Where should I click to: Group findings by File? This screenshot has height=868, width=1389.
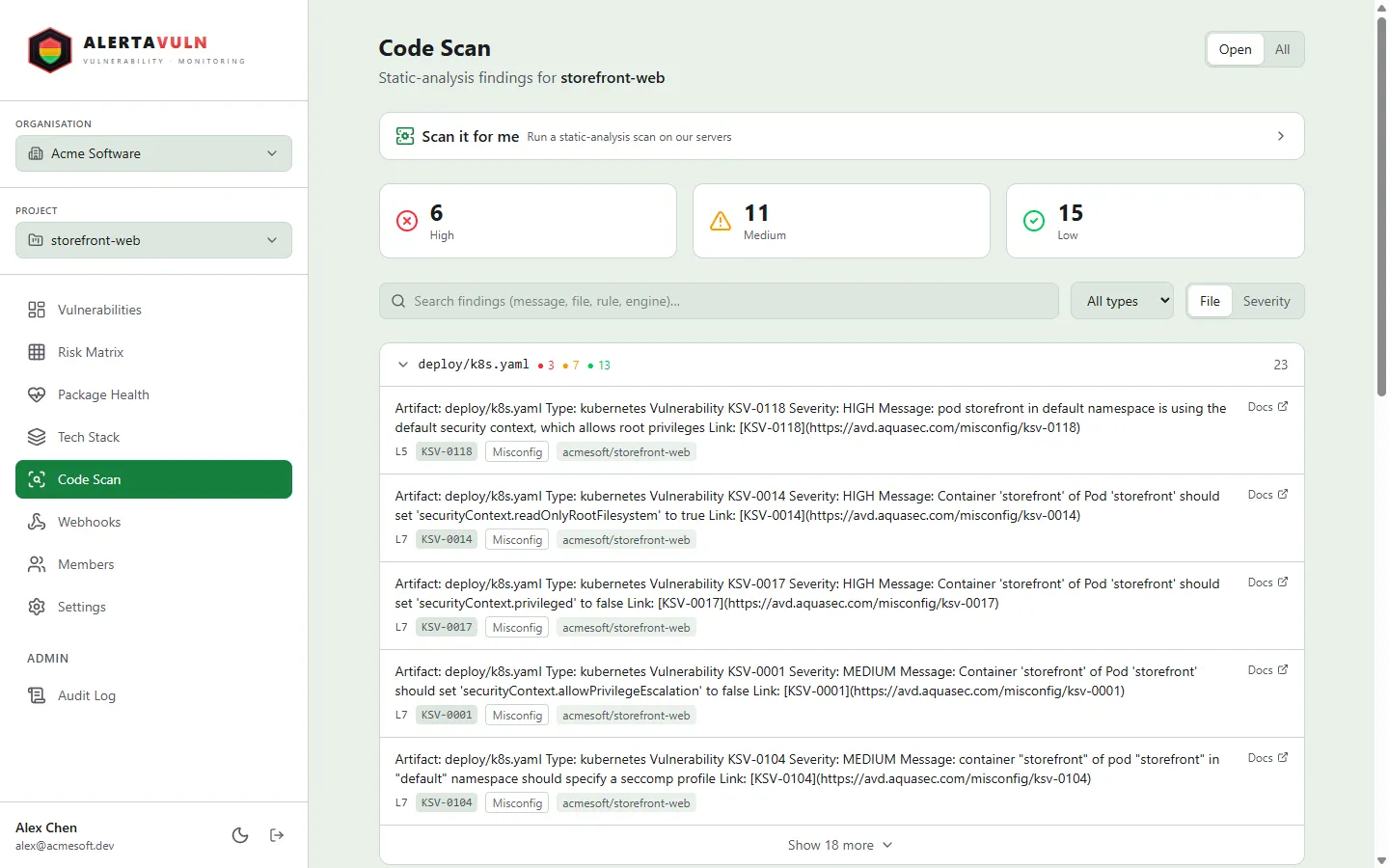tap(1210, 301)
